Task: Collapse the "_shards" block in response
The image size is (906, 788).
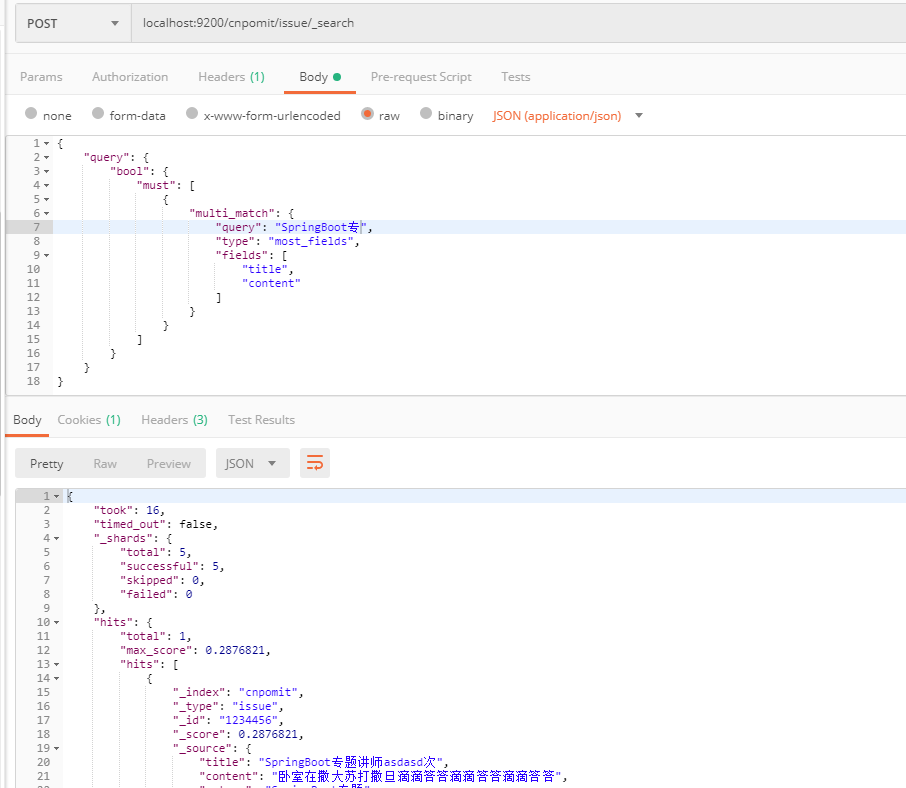Action: pos(56,538)
